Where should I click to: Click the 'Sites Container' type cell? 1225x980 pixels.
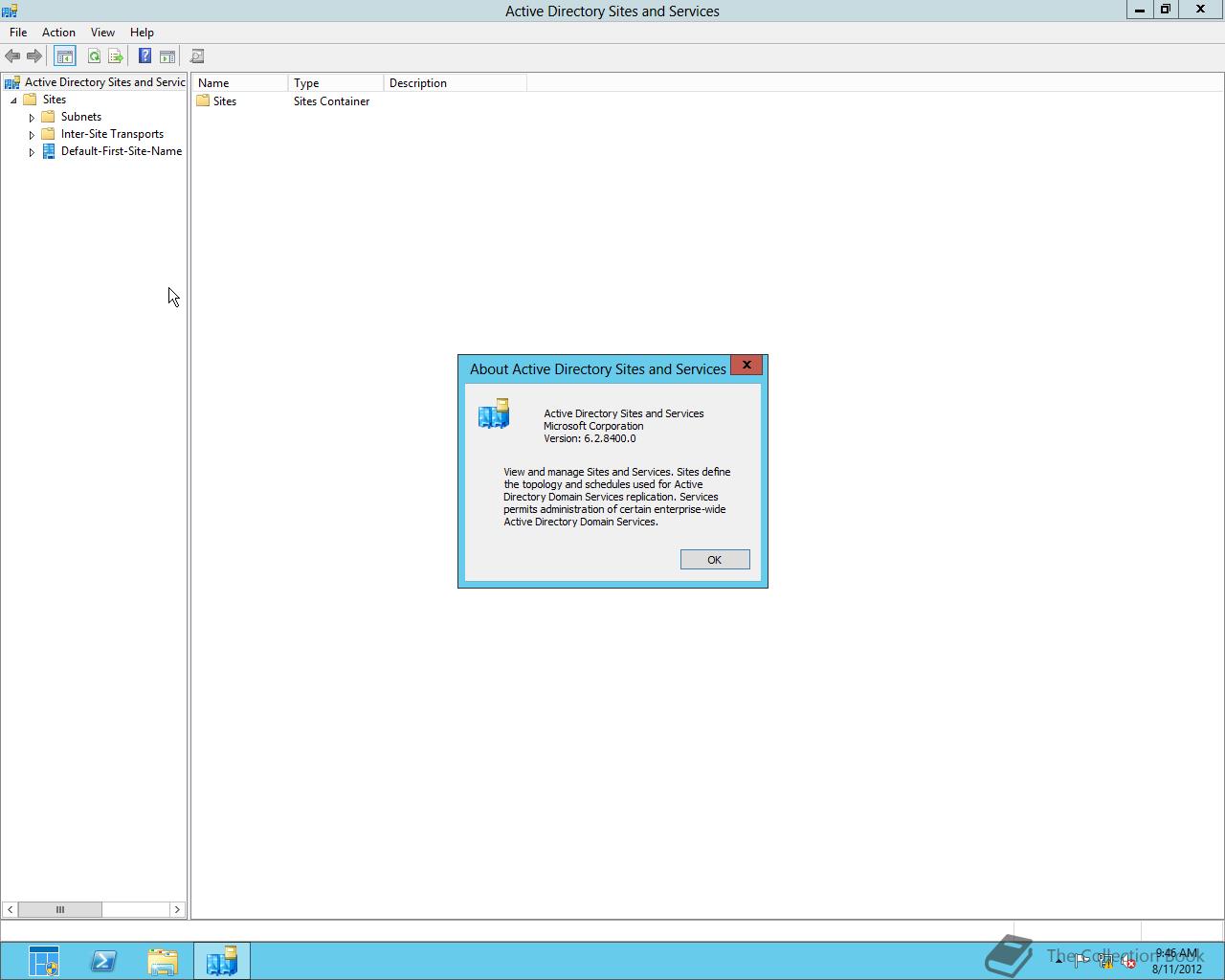click(331, 101)
